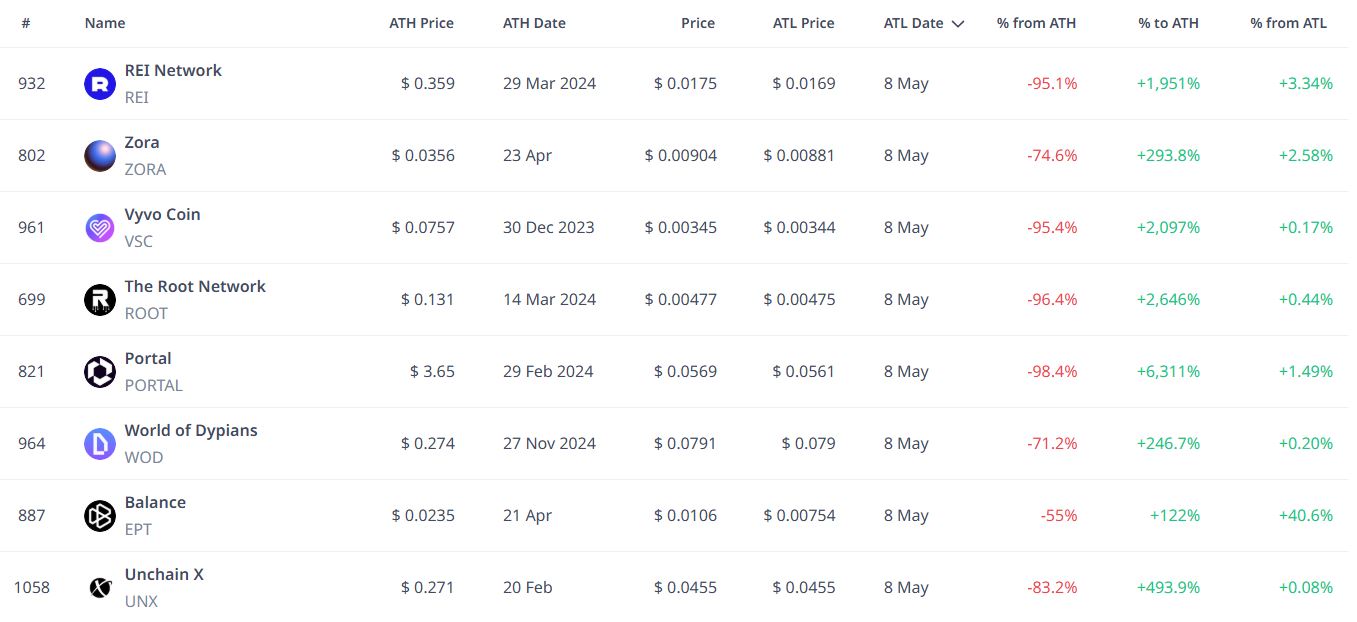Open the World of Dypians link
This screenshot has width=1357, height=622.
tap(191, 431)
